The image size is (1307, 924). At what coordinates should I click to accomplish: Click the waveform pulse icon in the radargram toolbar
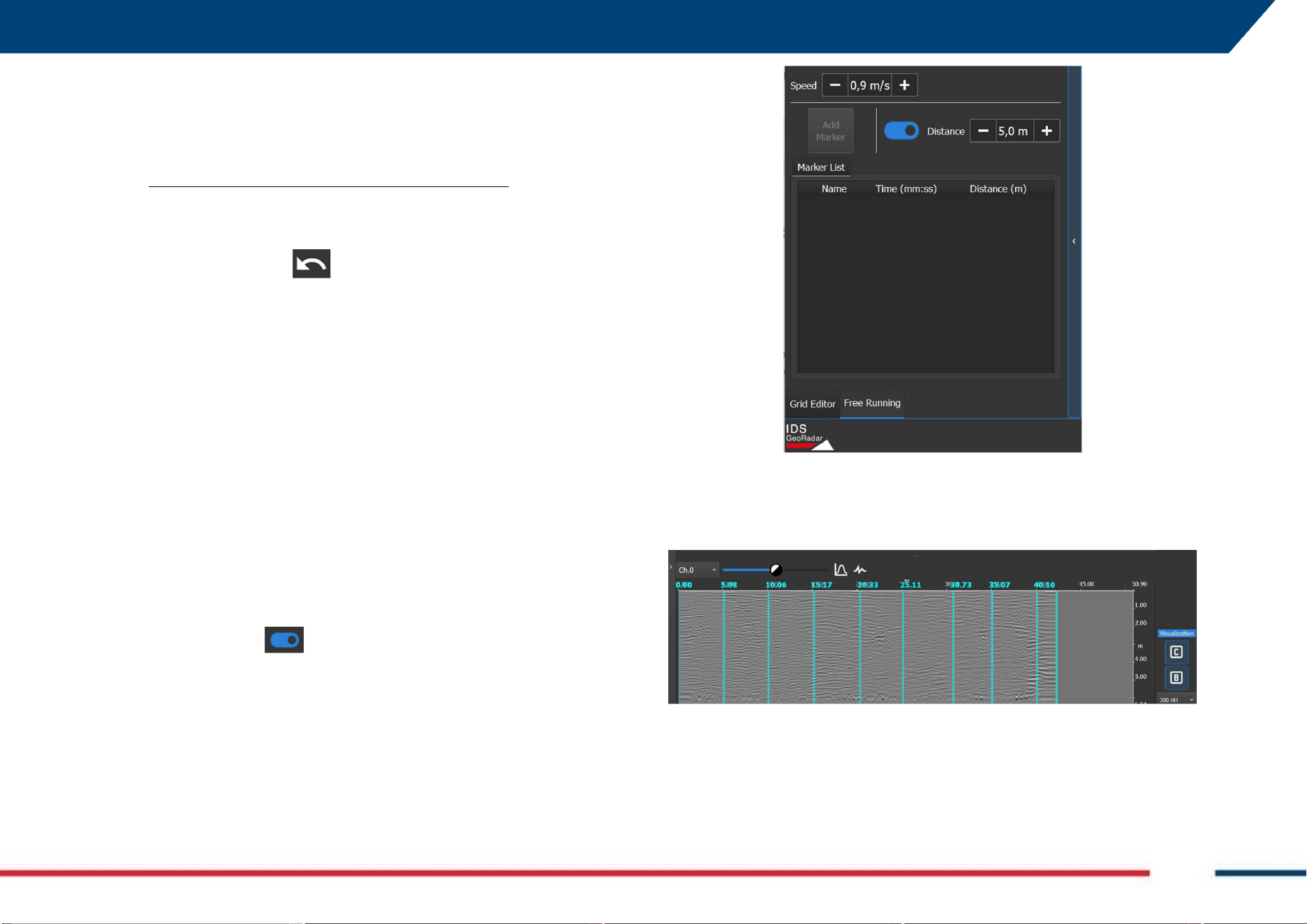tap(860, 570)
